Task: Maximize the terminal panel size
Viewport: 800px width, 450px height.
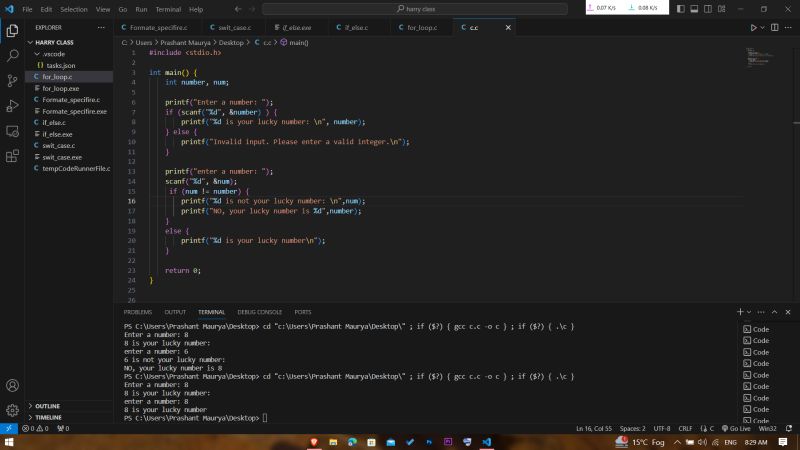Action: [x=776, y=312]
